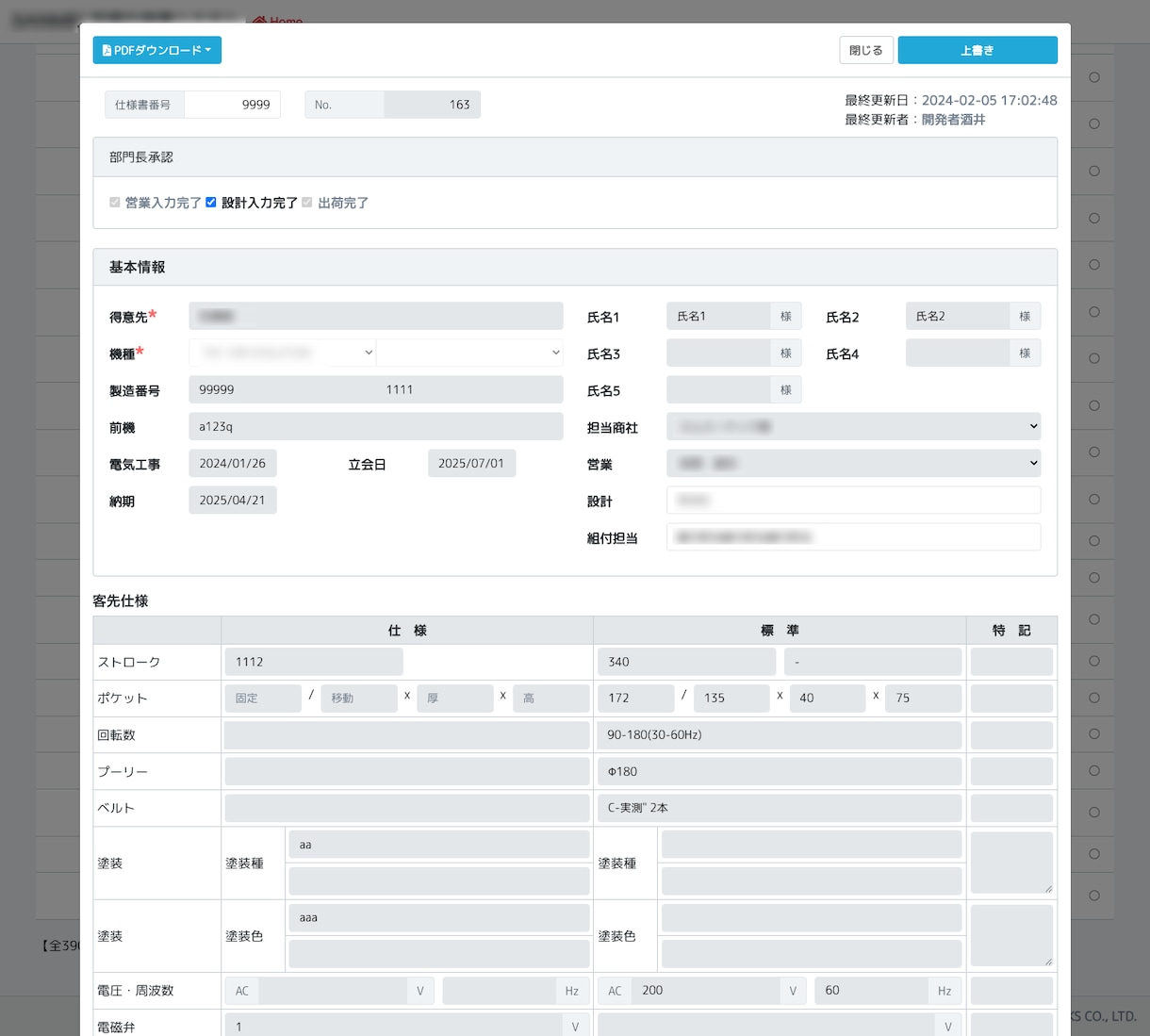Click the ポケット standard field 75
The width and height of the screenshot is (1150, 1036).
pyautogui.click(x=924, y=699)
